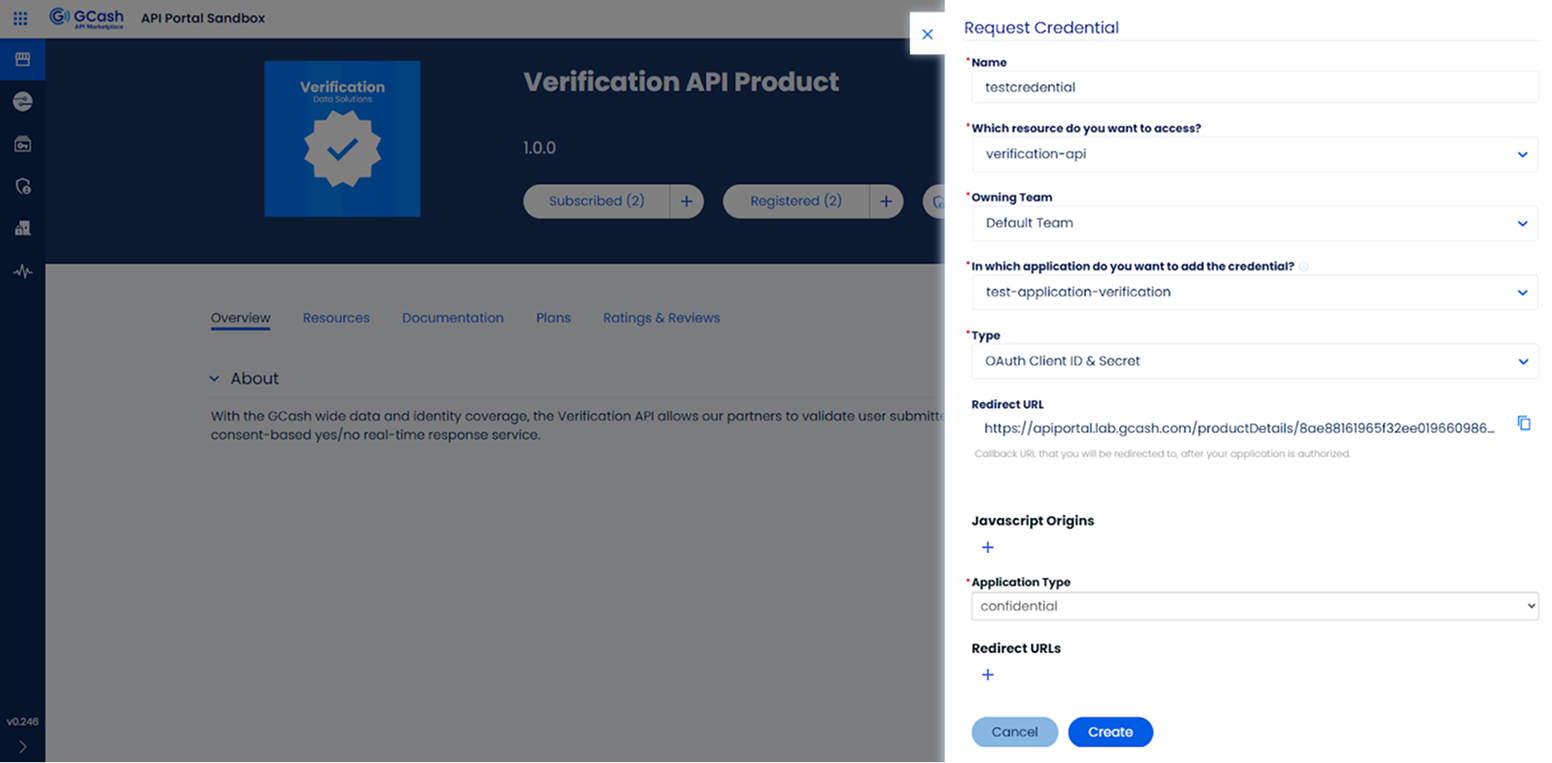The width and height of the screenshot is (1552, 763).
Task: Open the apps grid menu icon
Action: [20, 18]
